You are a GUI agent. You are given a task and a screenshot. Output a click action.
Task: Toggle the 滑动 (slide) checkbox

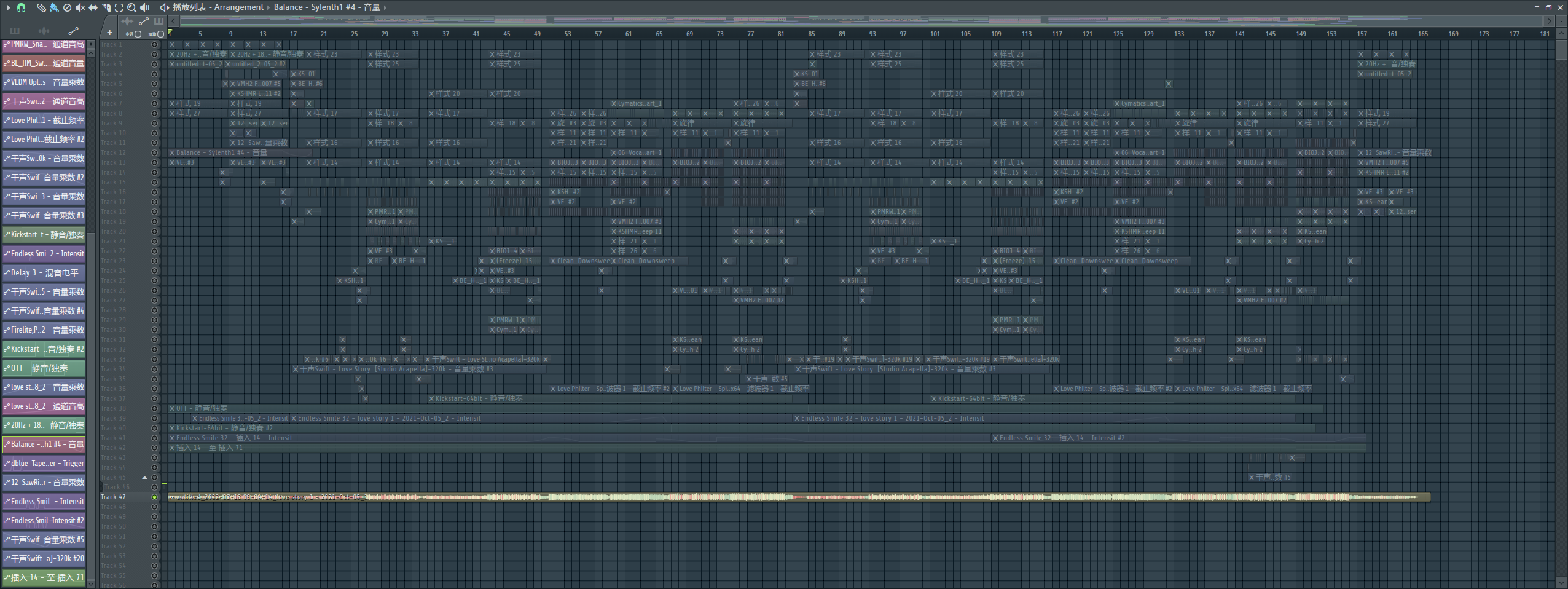coord(160,34)
